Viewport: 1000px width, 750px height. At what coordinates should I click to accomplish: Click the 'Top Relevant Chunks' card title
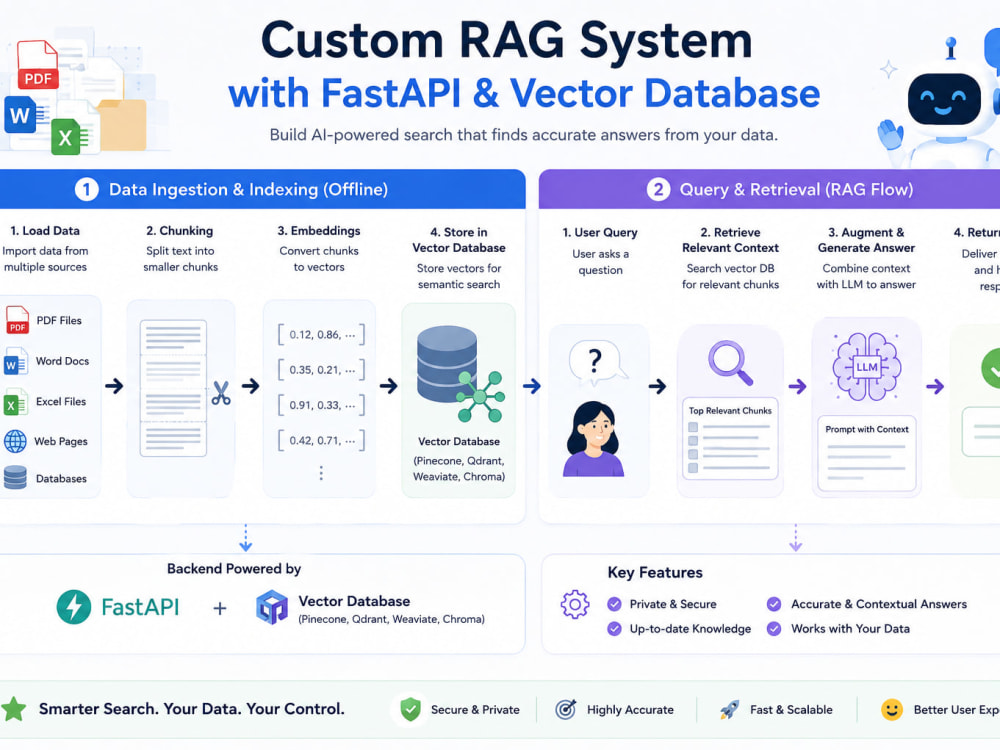coord(730,411)
